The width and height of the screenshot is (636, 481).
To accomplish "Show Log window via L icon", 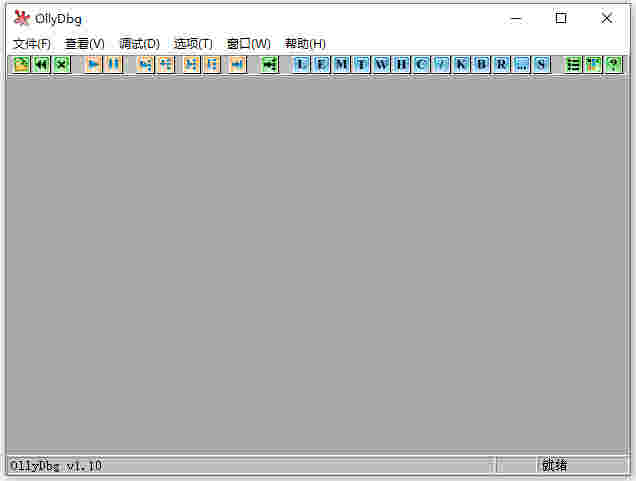I will click(x=301, y=64).
